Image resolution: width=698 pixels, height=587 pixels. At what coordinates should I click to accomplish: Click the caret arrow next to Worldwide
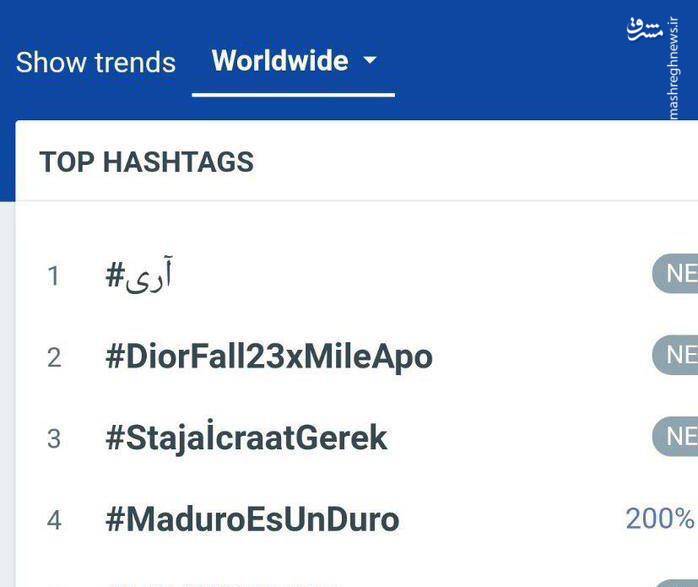pos(370,61)
